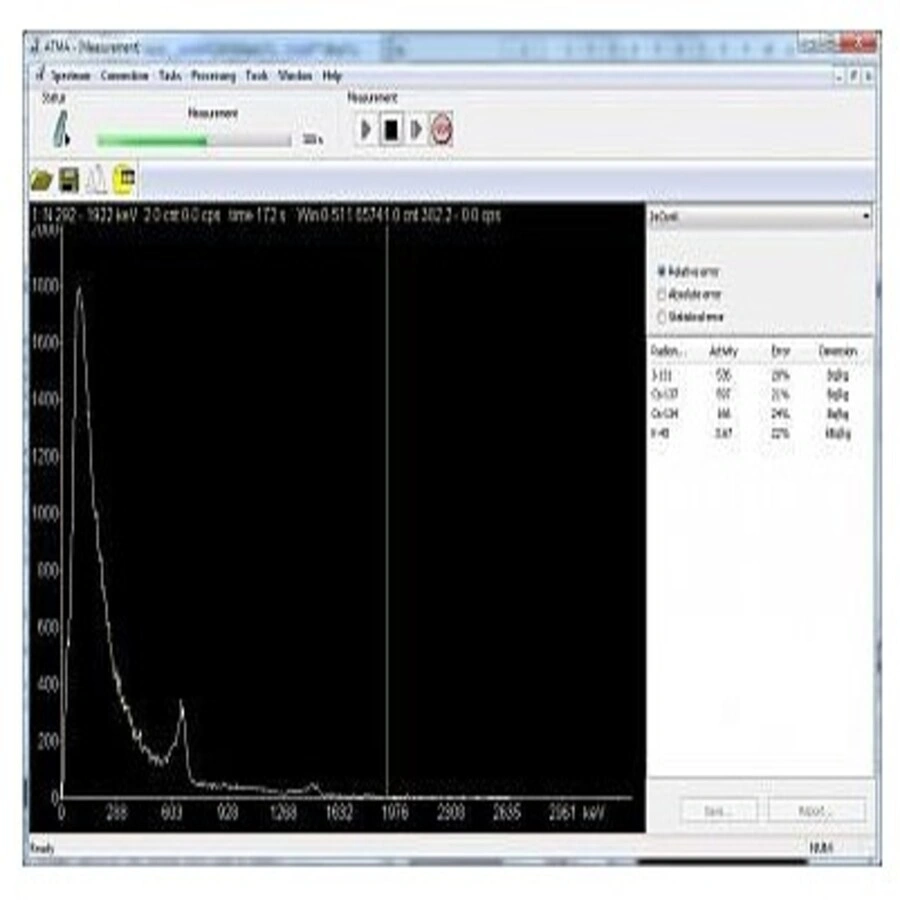
Task: Click the detector status icon under Status
Action: click(x=60, y=128)
